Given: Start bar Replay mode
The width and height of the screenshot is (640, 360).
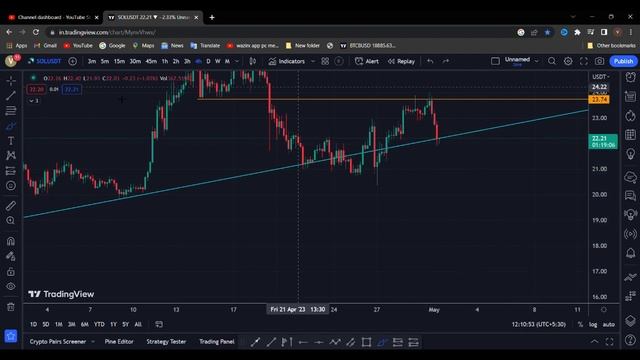Looking at the screenshot, I should point(401,61).
